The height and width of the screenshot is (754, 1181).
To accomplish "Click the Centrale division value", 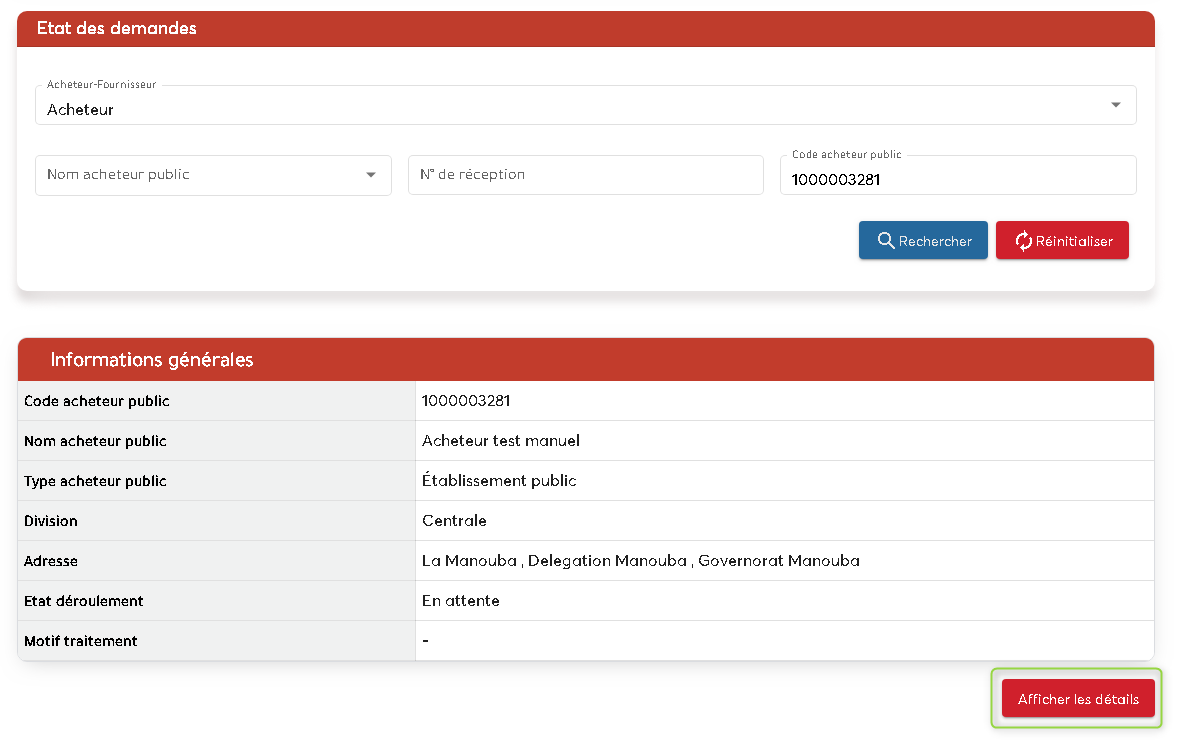I will coord(454,521).
